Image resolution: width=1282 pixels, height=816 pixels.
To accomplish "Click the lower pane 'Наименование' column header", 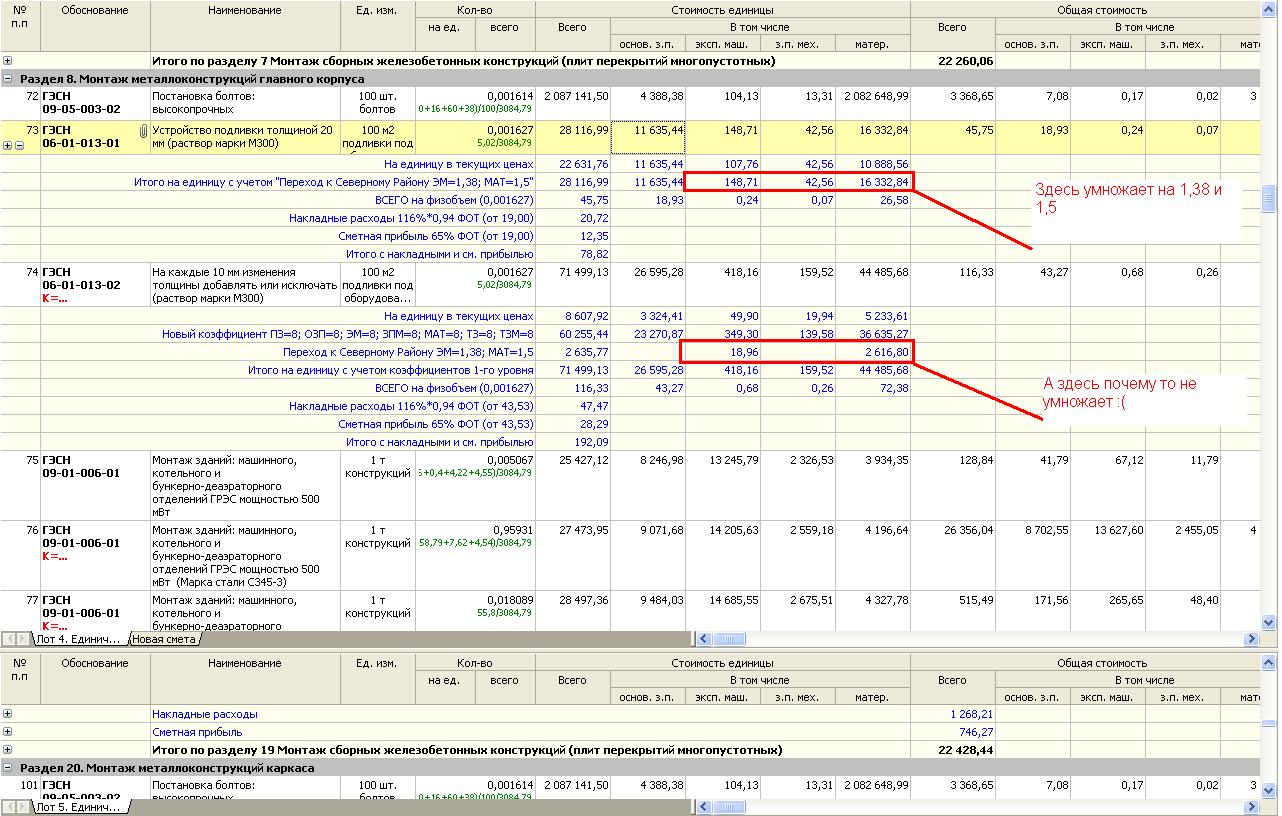I will point(245,680).
